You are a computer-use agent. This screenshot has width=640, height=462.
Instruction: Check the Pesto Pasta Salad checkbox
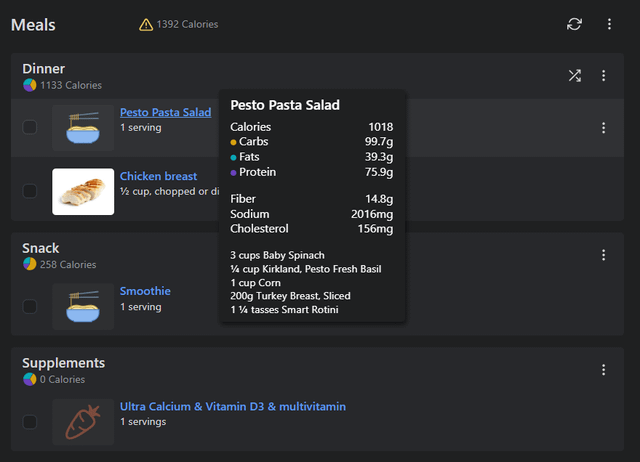coord(30,127)
